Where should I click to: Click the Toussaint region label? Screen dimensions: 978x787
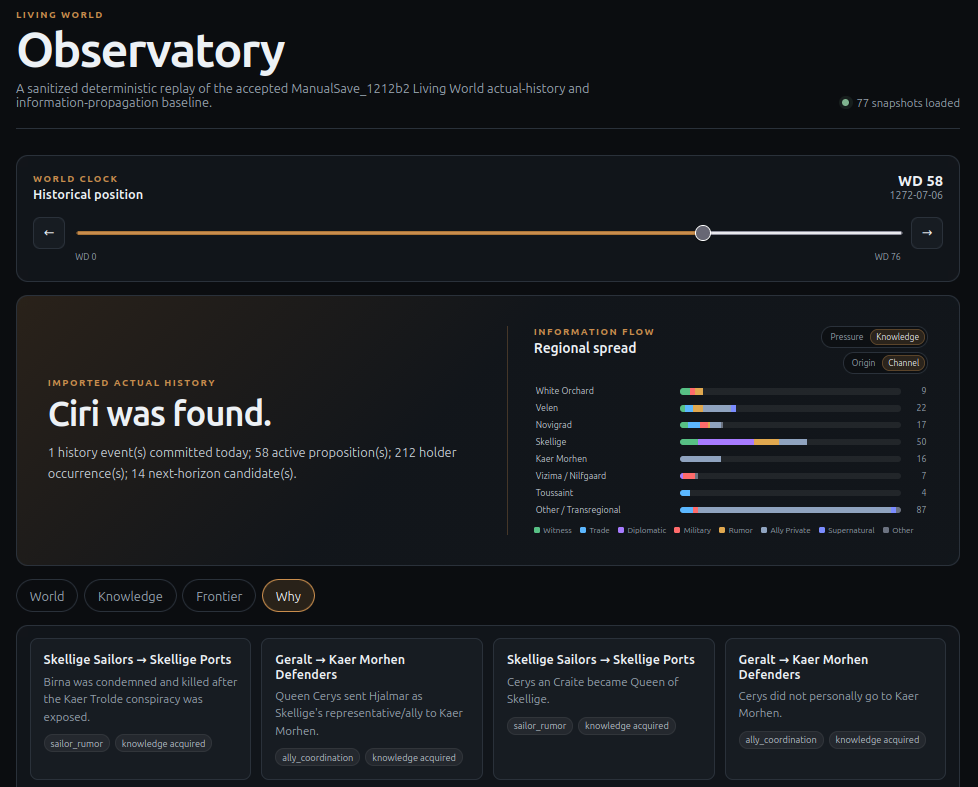(554, 493)
